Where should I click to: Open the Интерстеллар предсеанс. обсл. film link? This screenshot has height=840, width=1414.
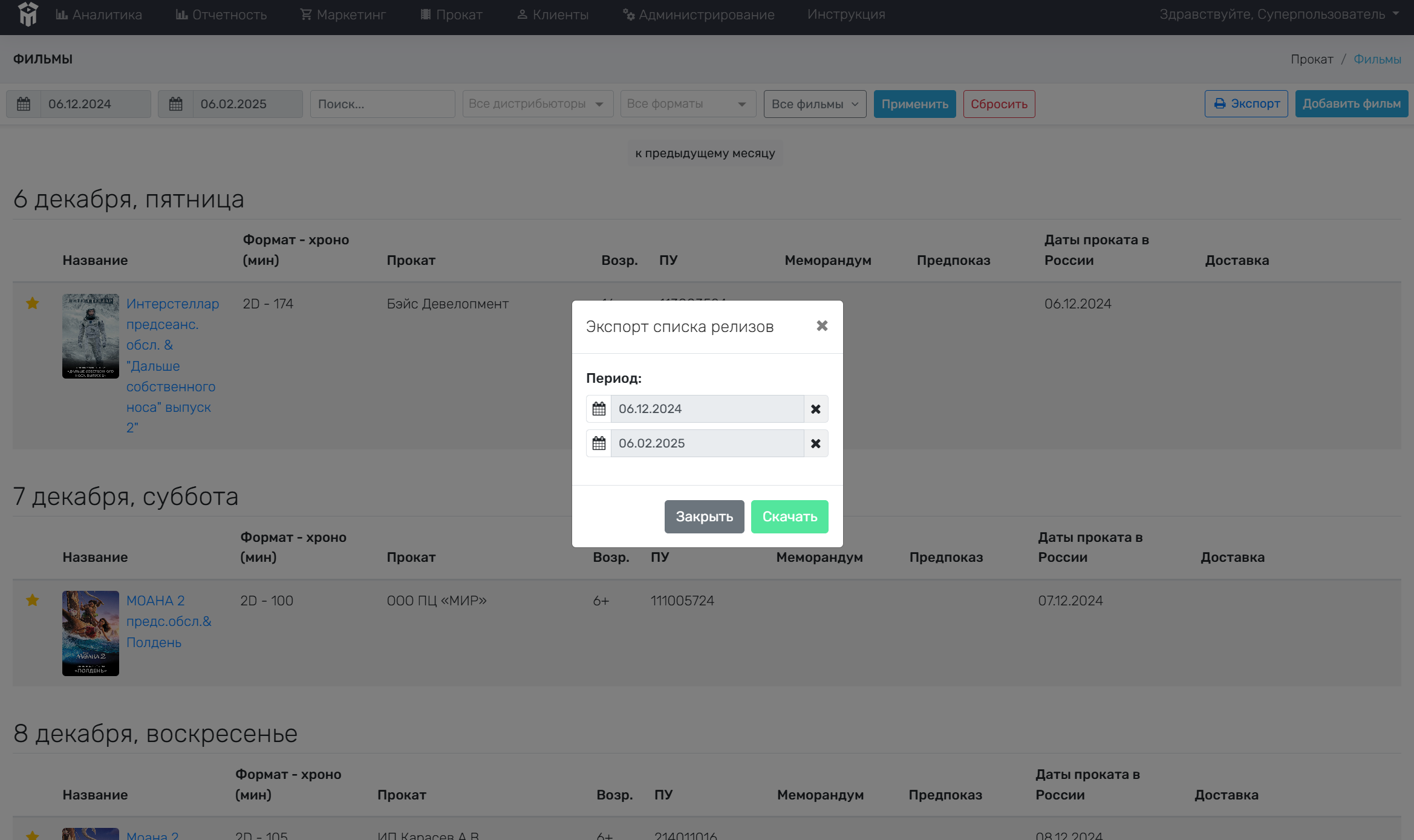click(172, 365)
